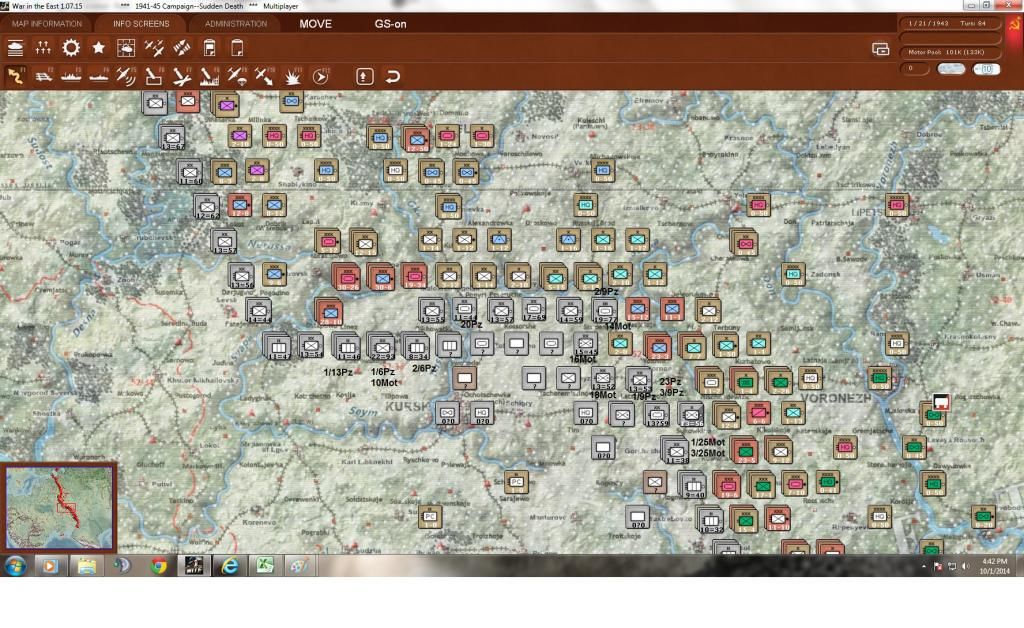1024x628 pixels.
Task: Click the weather layers icon in toolbar
Action: point(15,48)
